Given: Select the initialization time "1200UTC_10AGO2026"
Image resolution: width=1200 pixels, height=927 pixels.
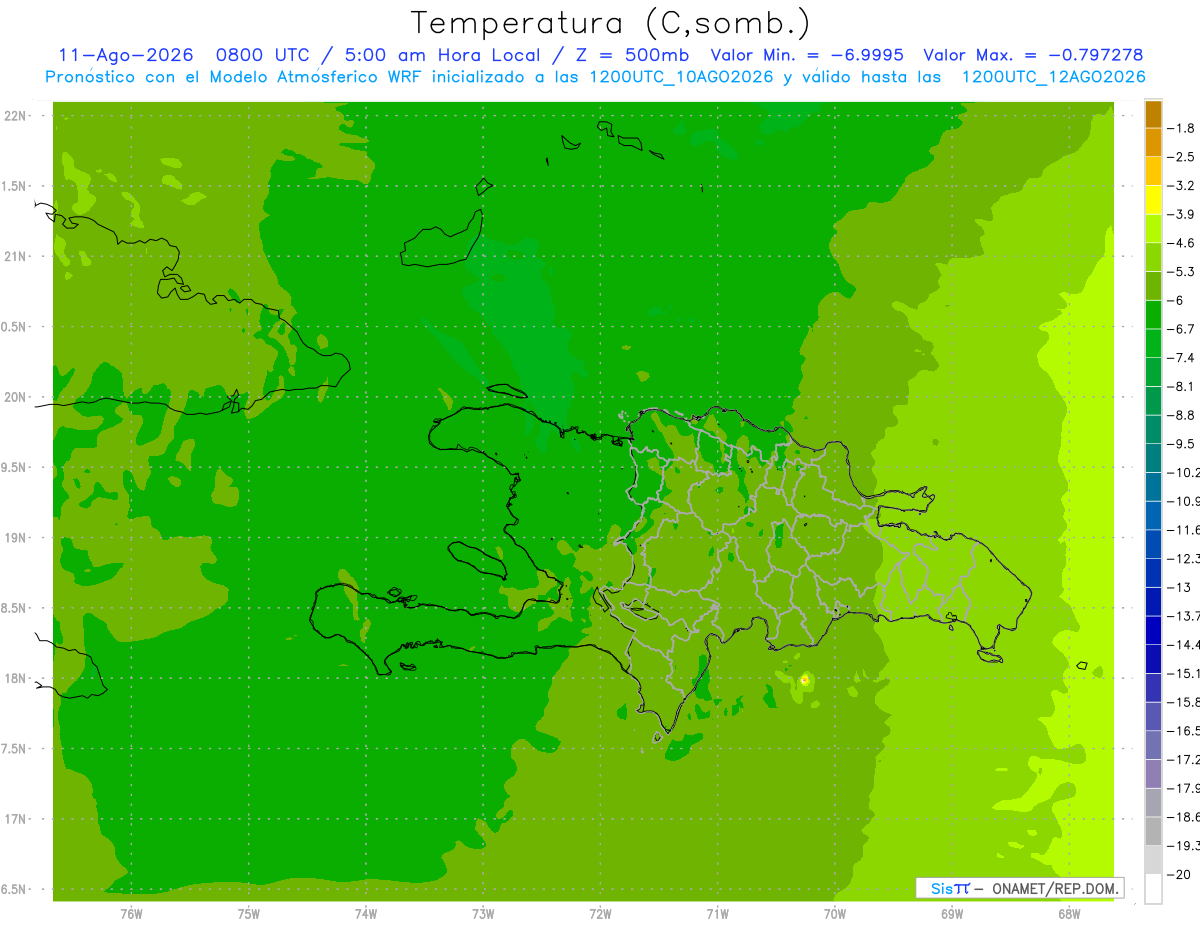Looking at the screenshot, I should 682,77.
